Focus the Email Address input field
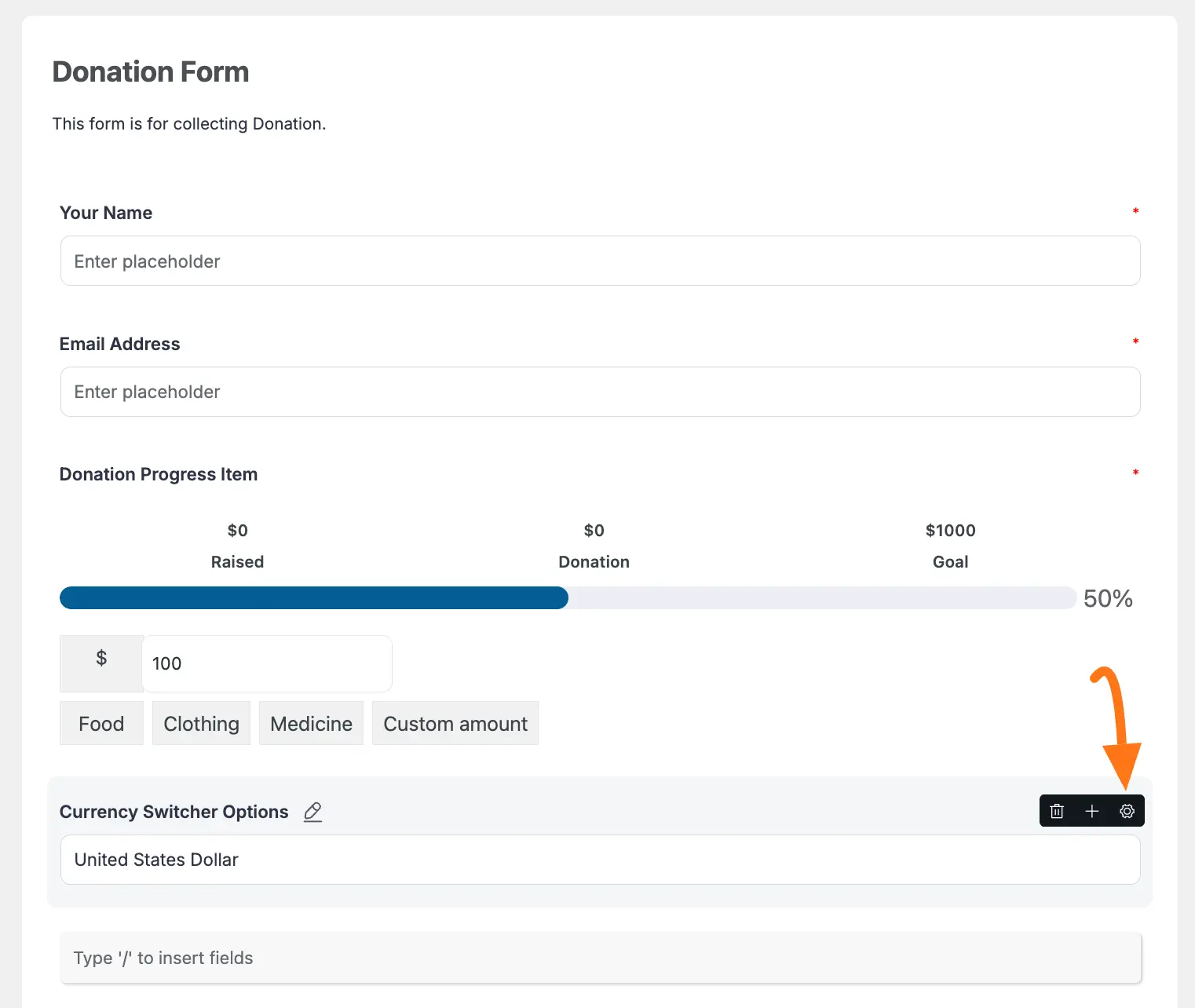 pos(600,392)
